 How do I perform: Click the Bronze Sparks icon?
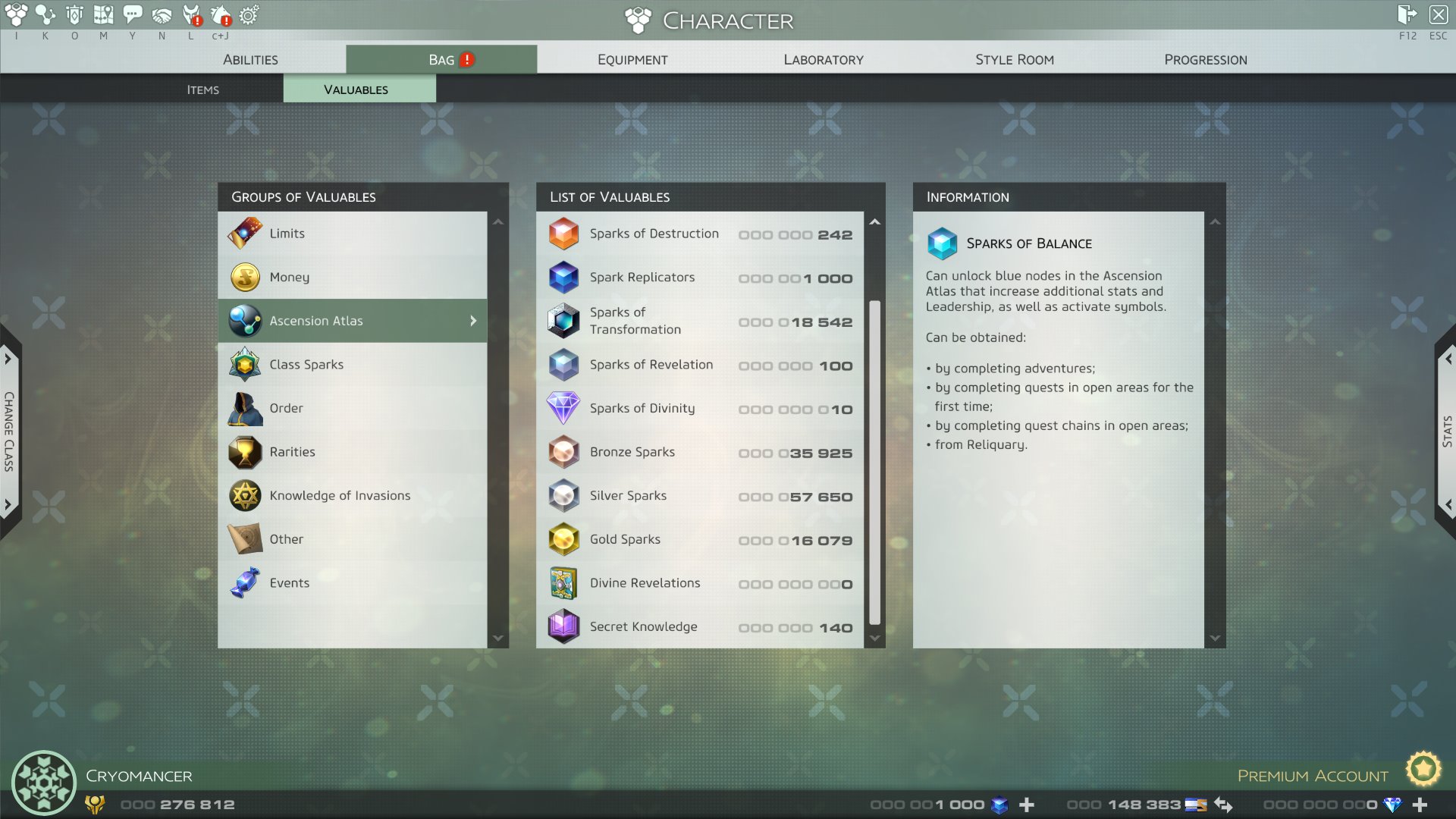563,452
